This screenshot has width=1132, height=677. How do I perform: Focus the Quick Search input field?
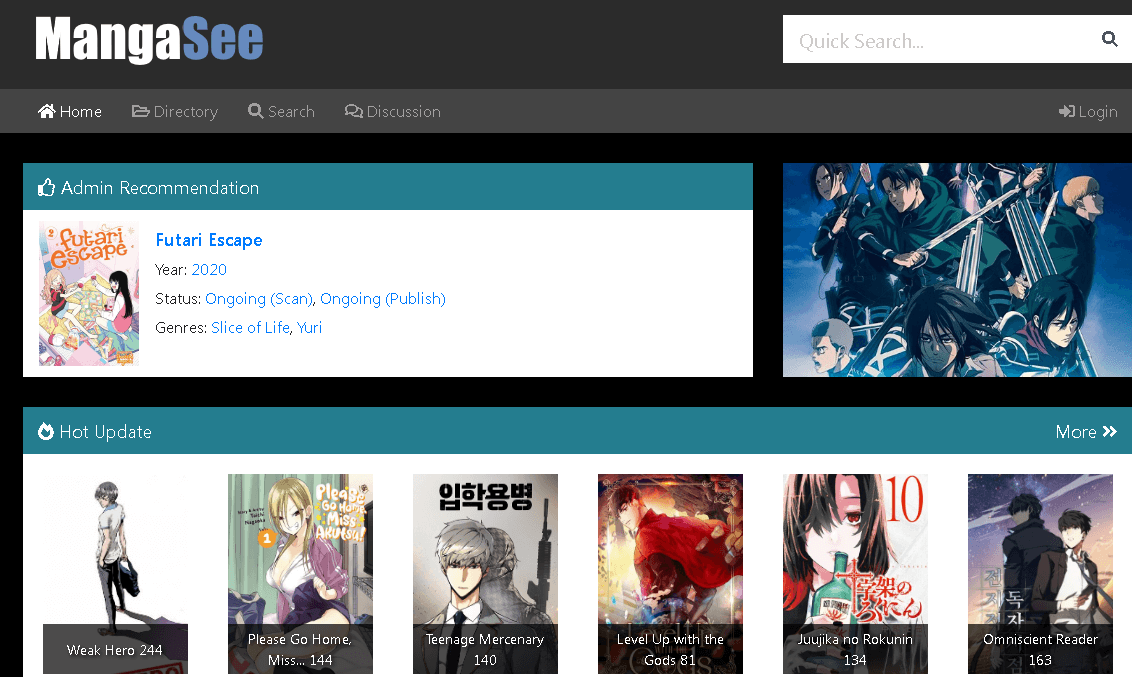[935, 40]
